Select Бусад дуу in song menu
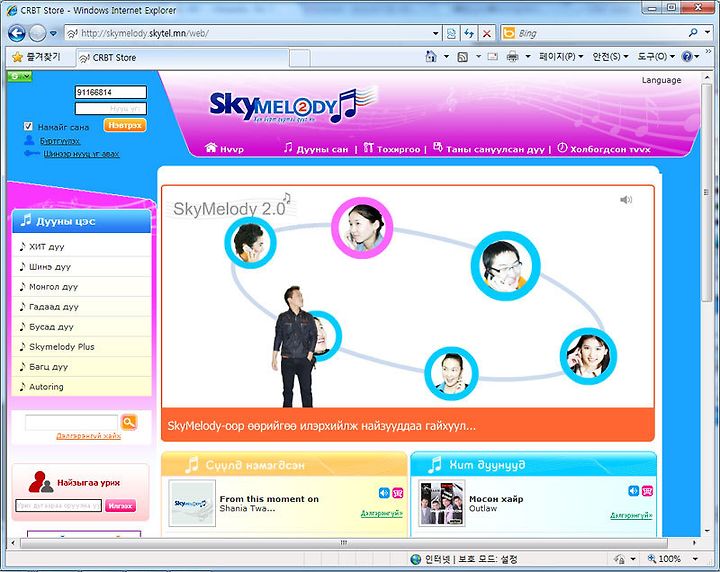Image resolution: width=720 pixels, height=572 pixels. [82, 327]
